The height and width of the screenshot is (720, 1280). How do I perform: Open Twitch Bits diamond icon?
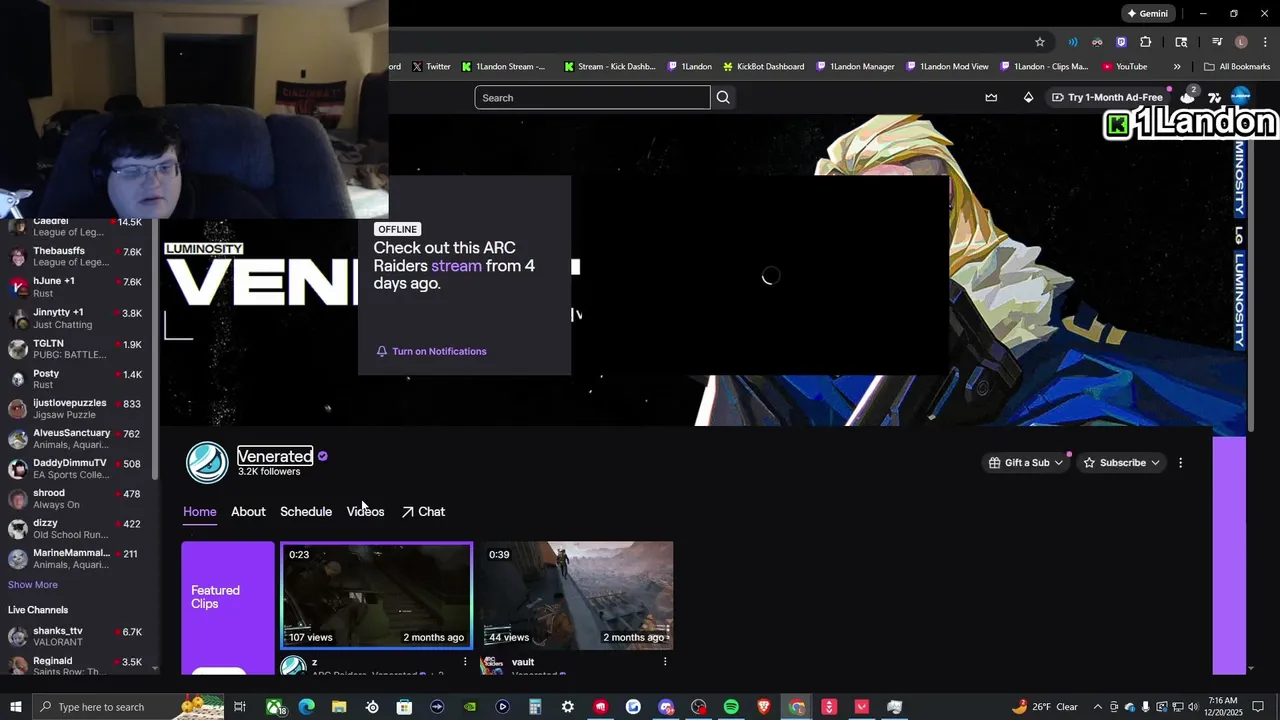(x=1028, y=97)
